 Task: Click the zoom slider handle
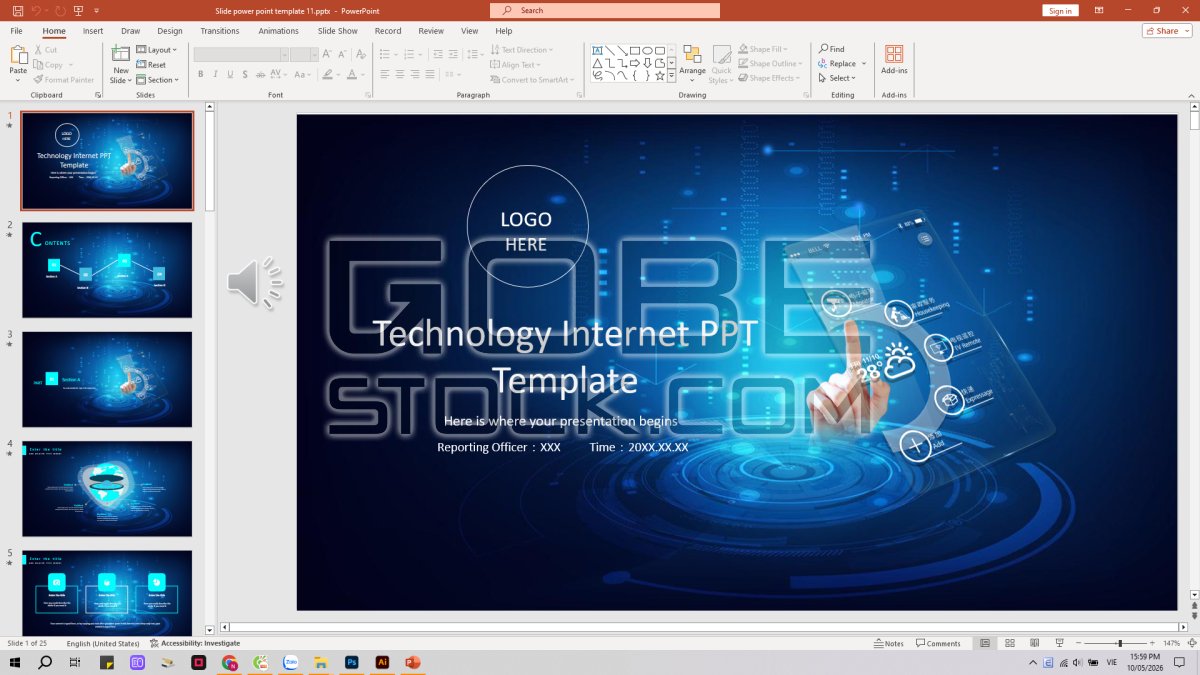tap(1120, 643)
